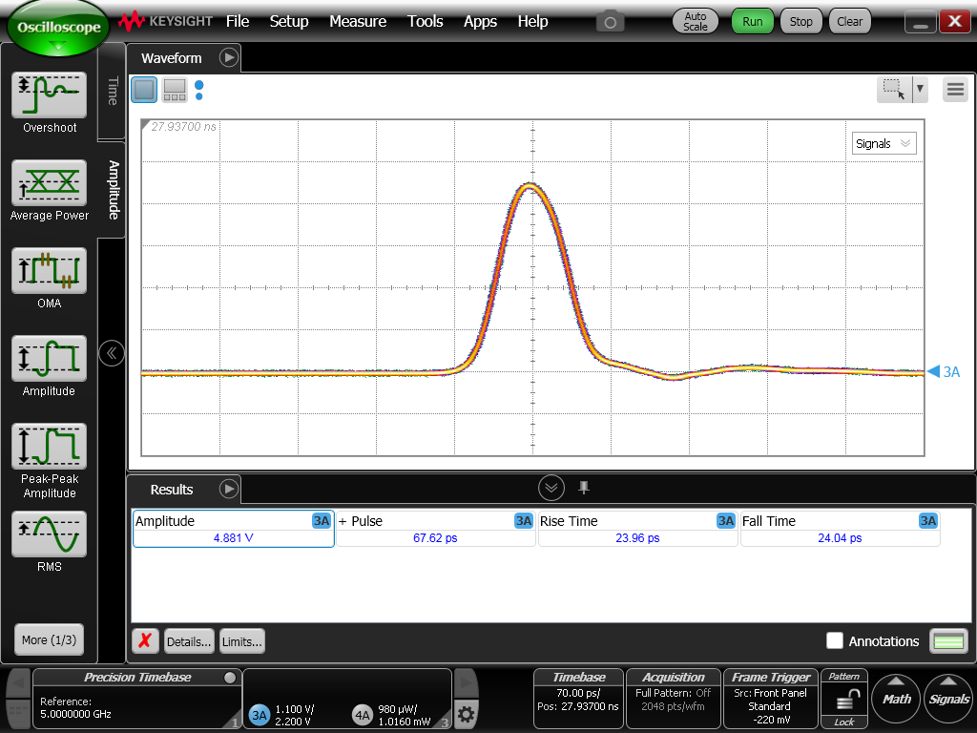977x733 pixels.
Task: Select the Peak-Peak Amplitude measurement icon
Action: (49, 446)
